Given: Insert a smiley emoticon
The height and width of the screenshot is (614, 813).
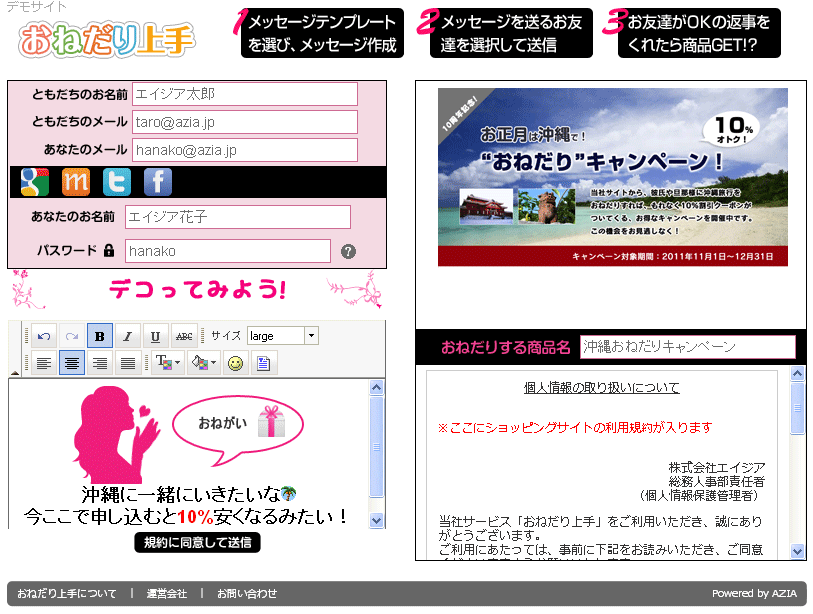Looking at the screenshot, I should click(x=235, y=363).
